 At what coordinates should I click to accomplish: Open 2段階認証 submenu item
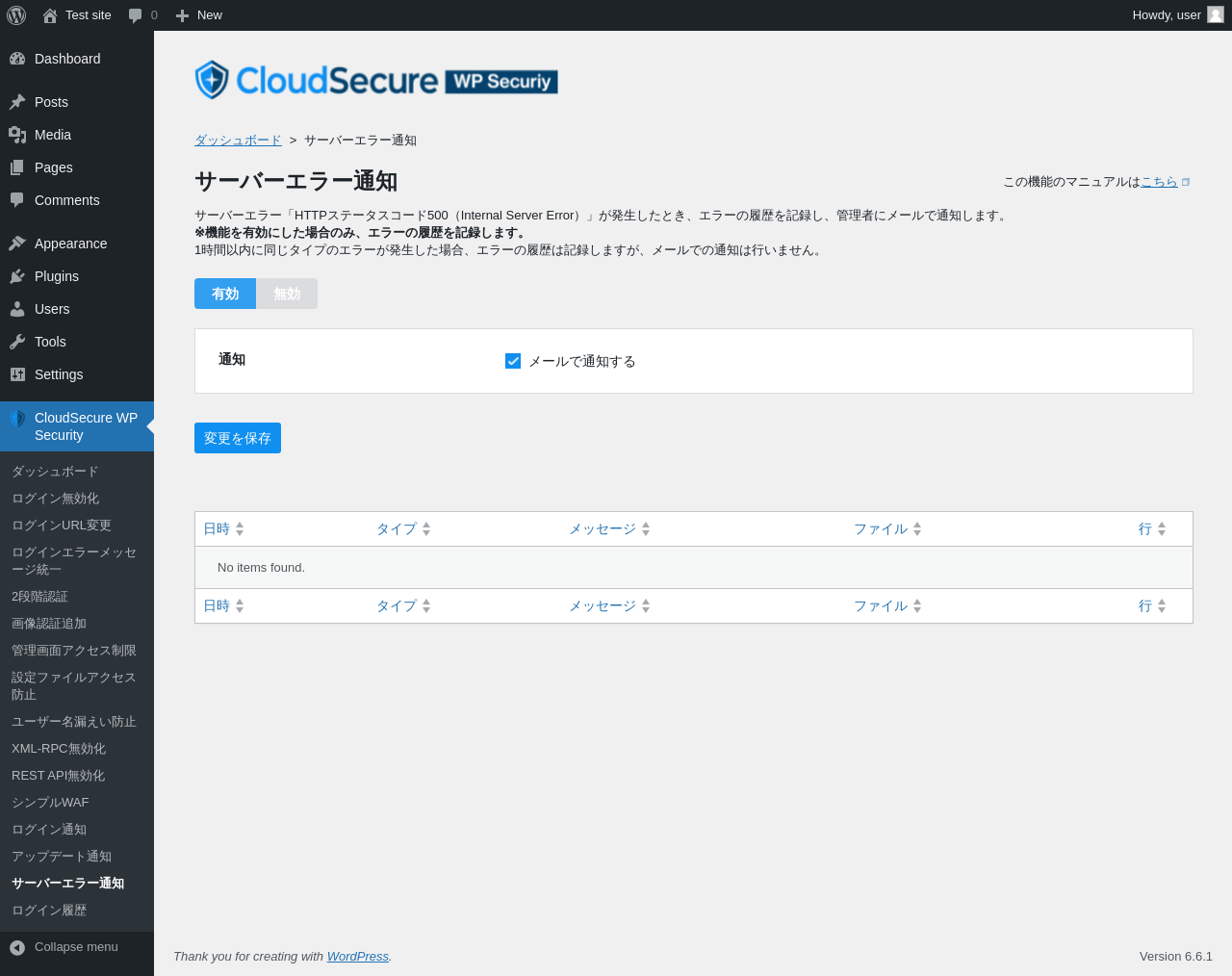click(x=77, y=597)
